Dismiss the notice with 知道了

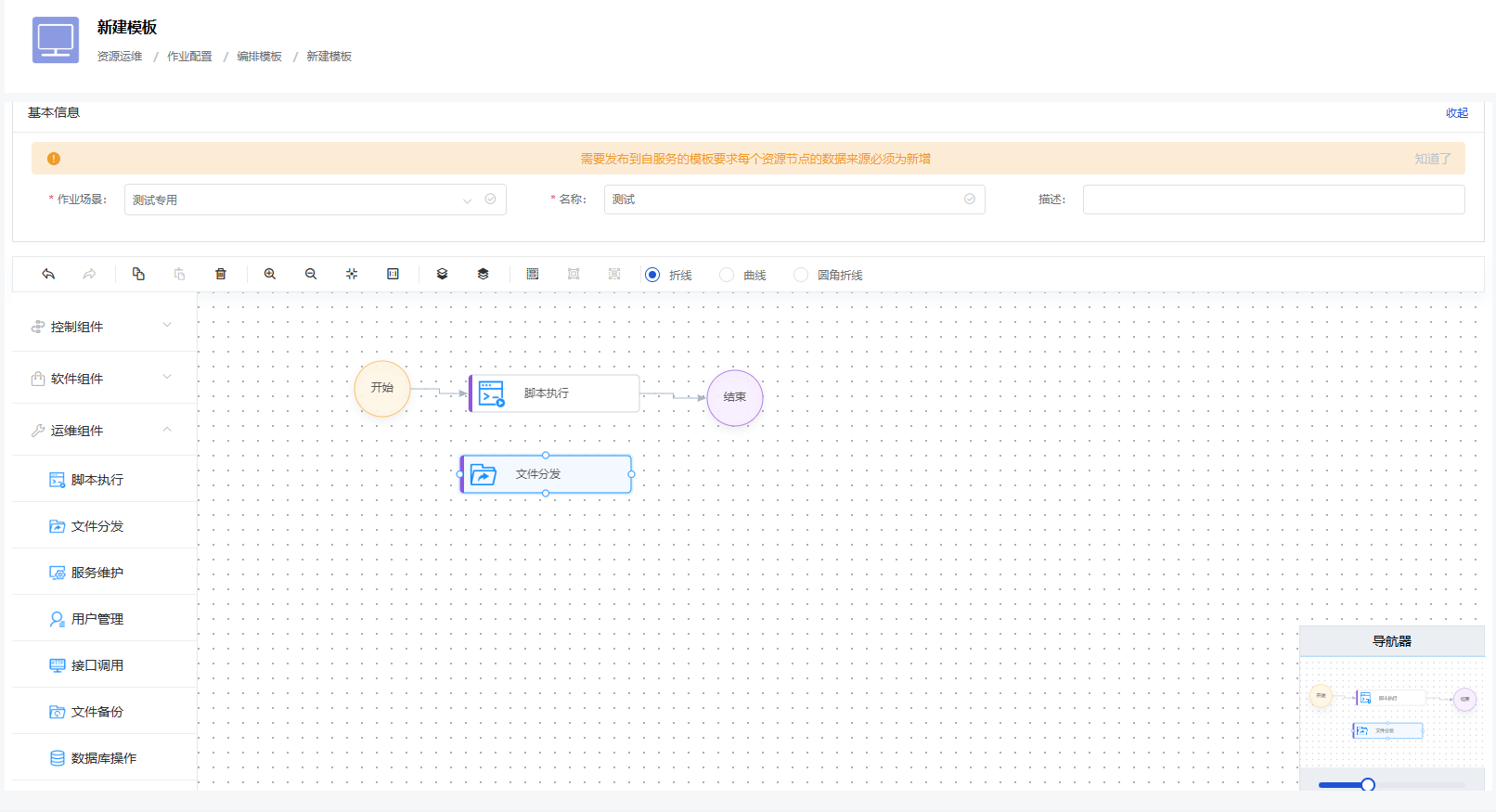(x=1432, y=159)
